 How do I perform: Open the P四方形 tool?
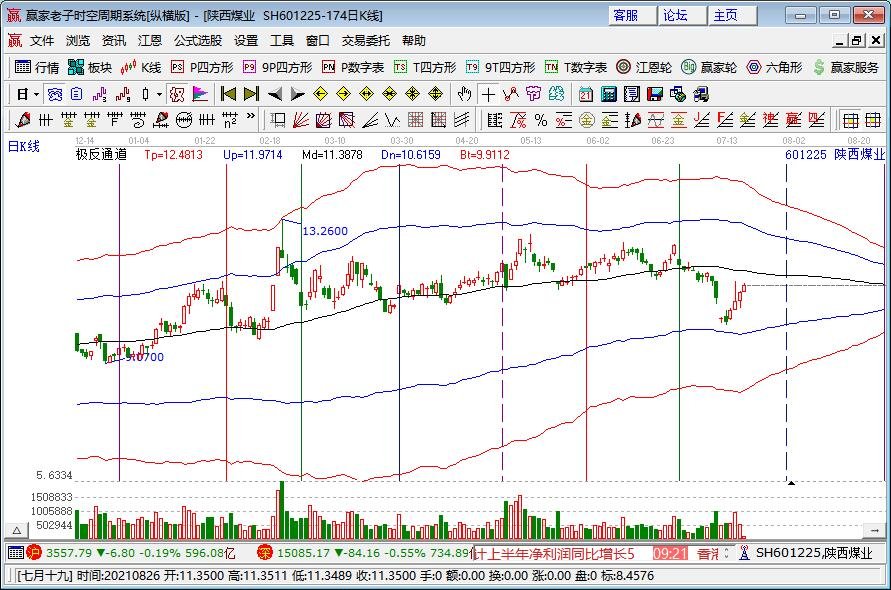(202, 68)
